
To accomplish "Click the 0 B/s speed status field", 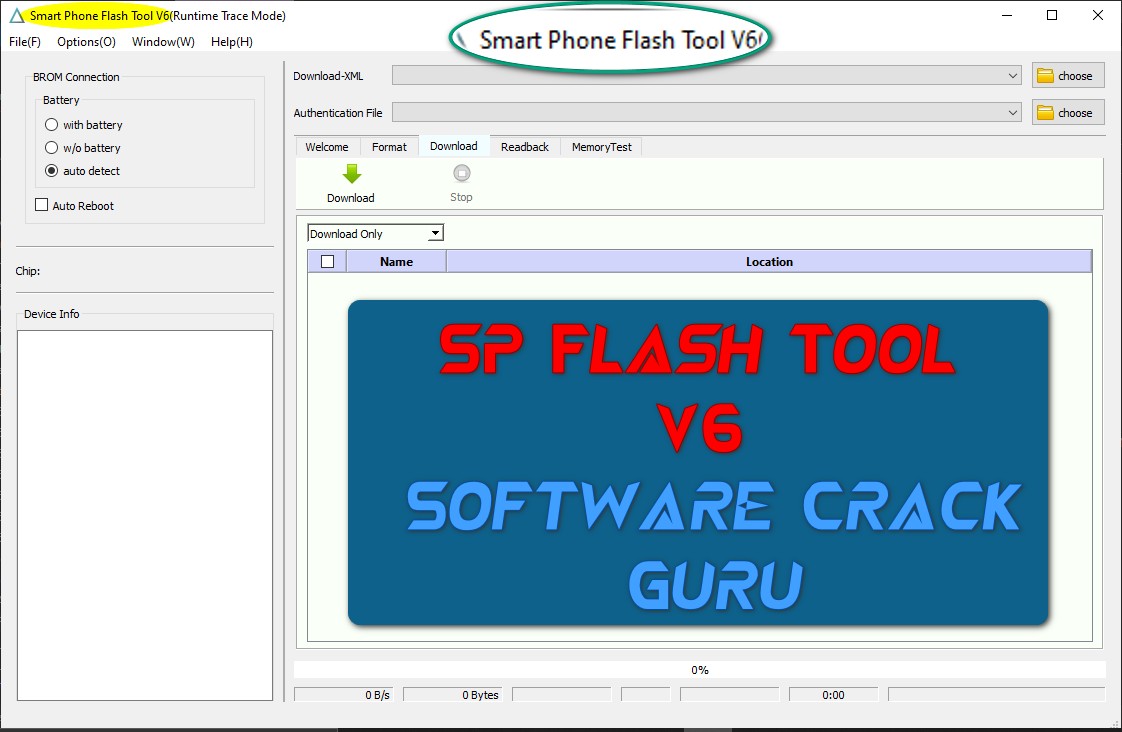I will 344,695.
